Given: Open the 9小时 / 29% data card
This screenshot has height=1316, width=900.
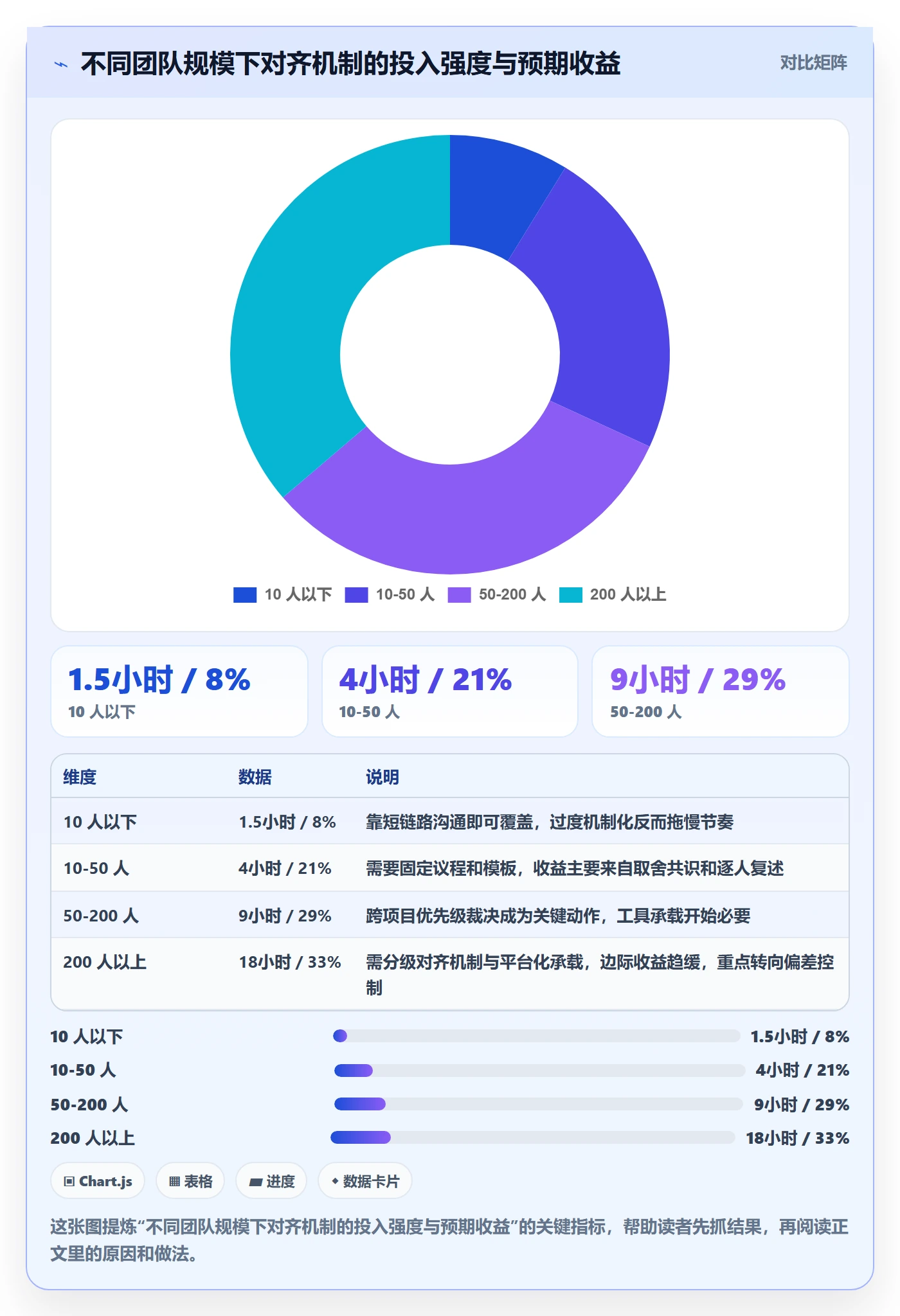Looking at the screenshot, I should 721,691.
